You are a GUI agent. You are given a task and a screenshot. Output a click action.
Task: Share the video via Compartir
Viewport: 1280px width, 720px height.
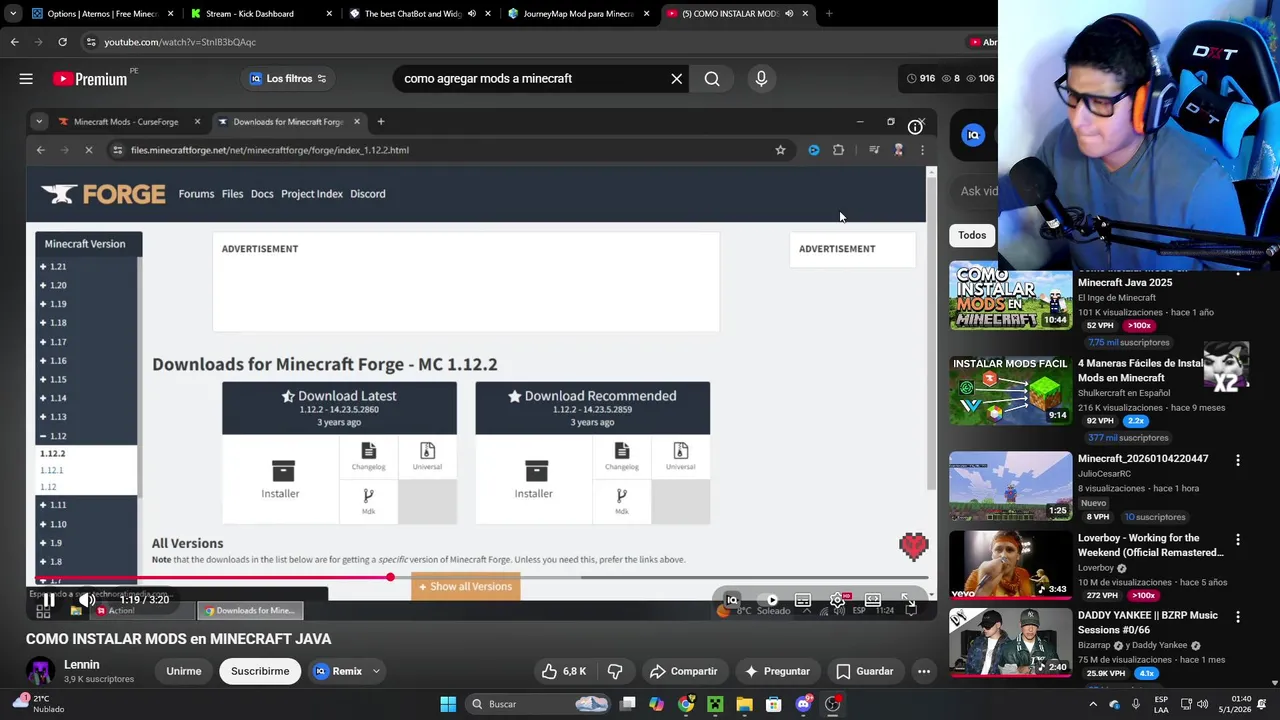pyautogui.click(x=683, y=671)
